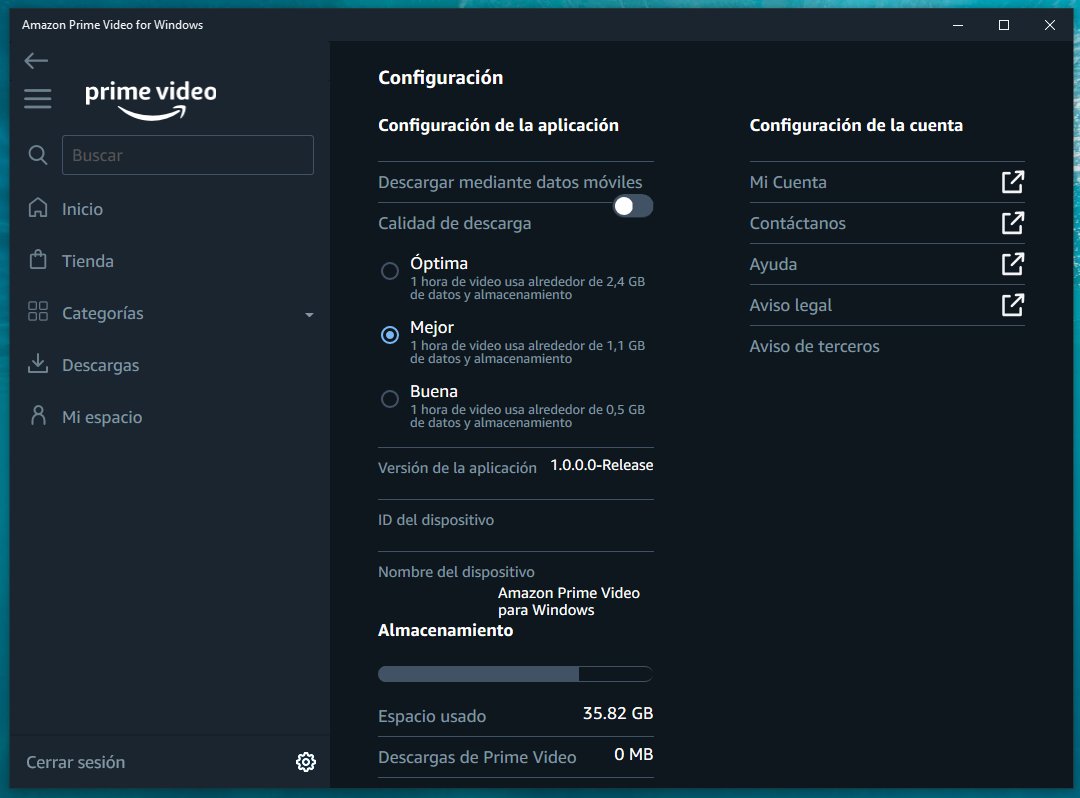Image resolution: width=1080 pixels, height=798 pixels.
Task: Select Mejor download quality option
Action: [390, 335]
